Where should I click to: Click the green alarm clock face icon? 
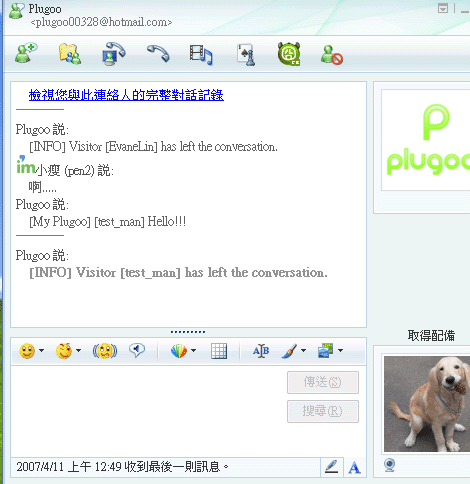[x=289, y=54]
